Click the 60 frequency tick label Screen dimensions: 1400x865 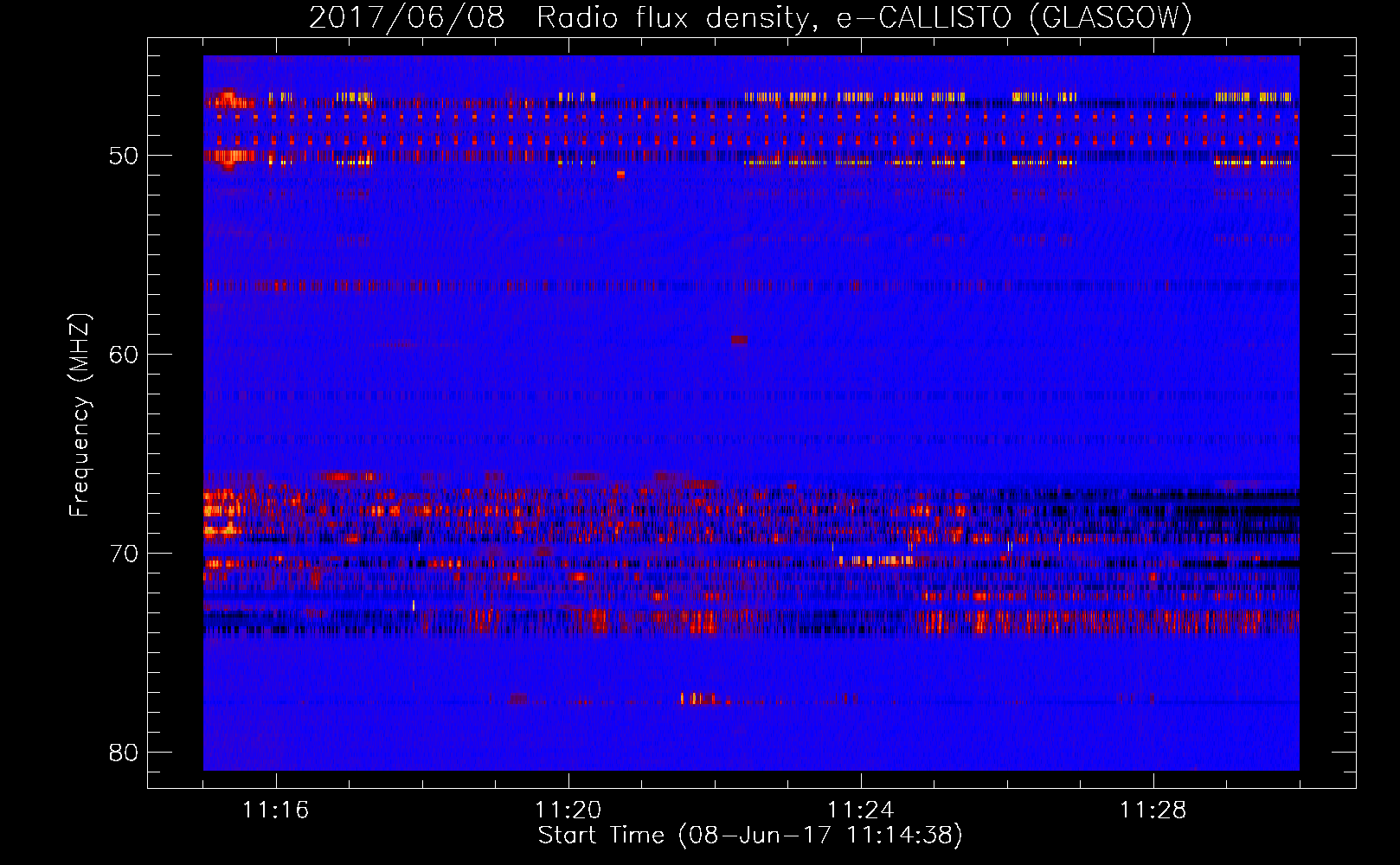coord(124,355)
